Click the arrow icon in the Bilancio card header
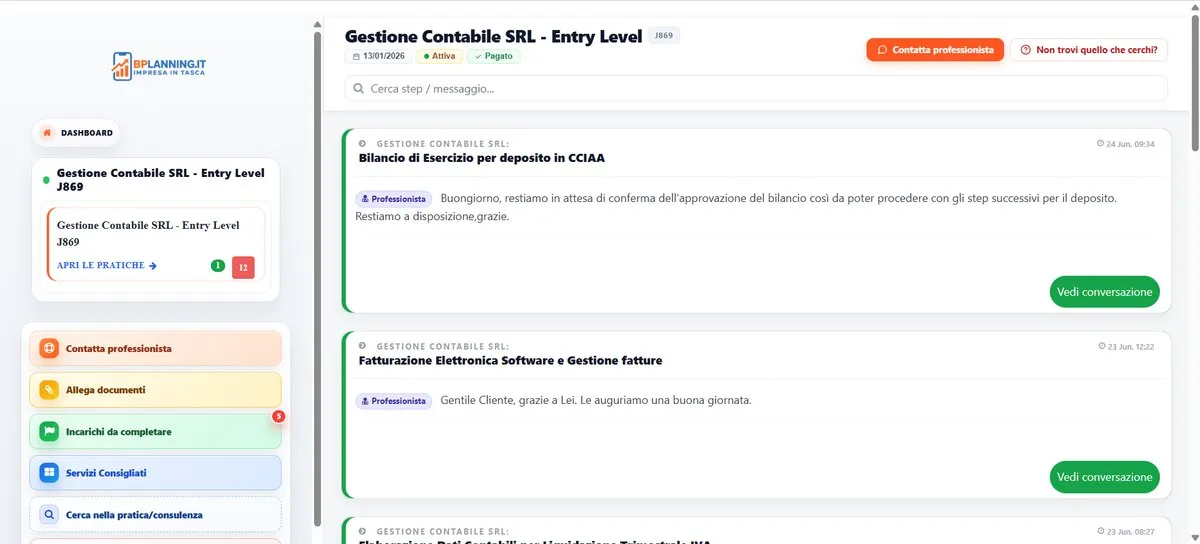Viewport: 1200px width, 544px height. coord(362,144)
